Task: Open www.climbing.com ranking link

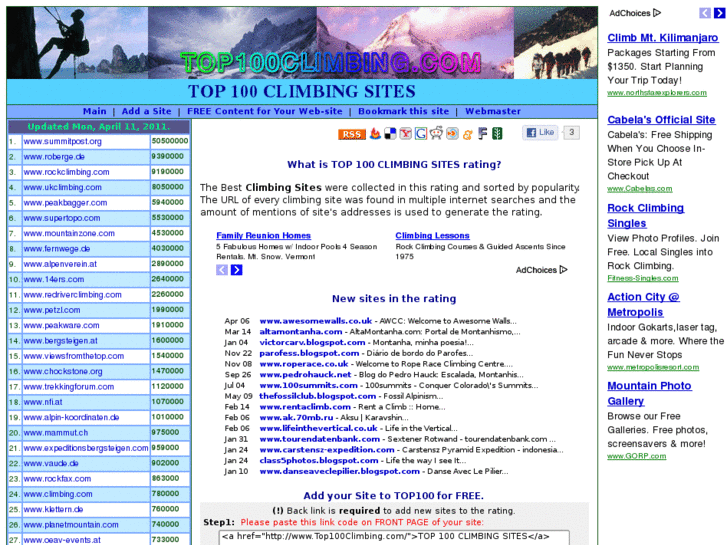Action: click(x=58, y=494)
